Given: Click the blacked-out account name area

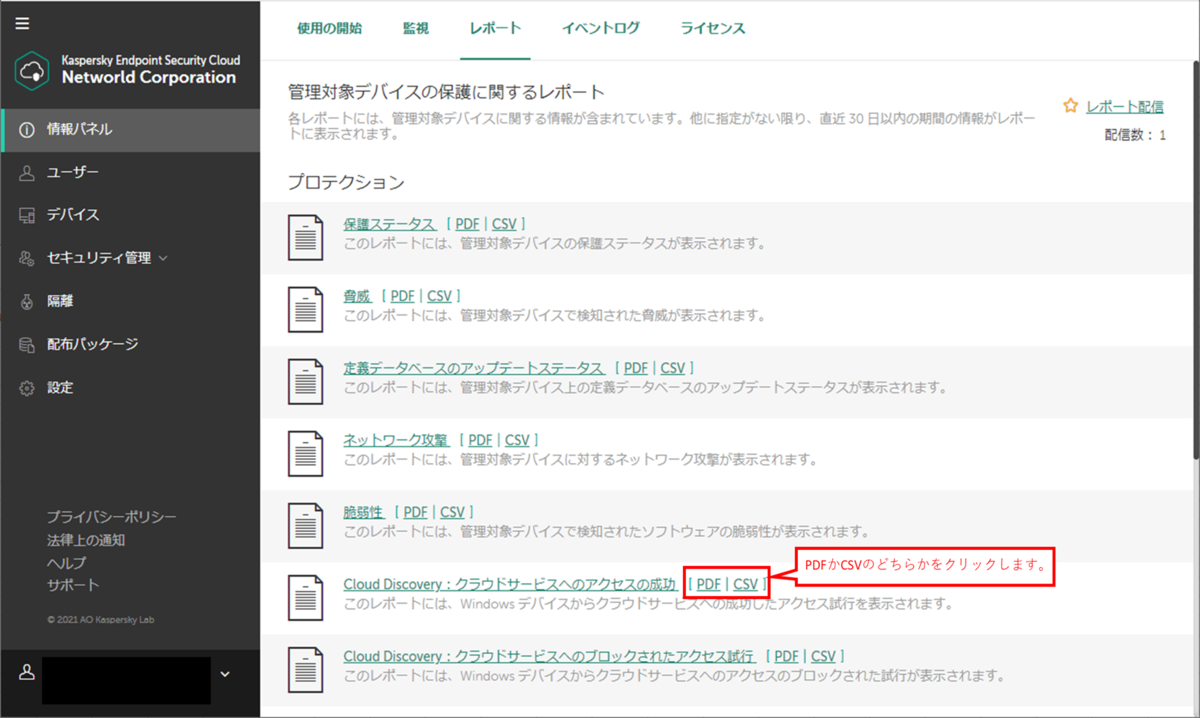Looking at the screenshot, I should tap(126, 679).
